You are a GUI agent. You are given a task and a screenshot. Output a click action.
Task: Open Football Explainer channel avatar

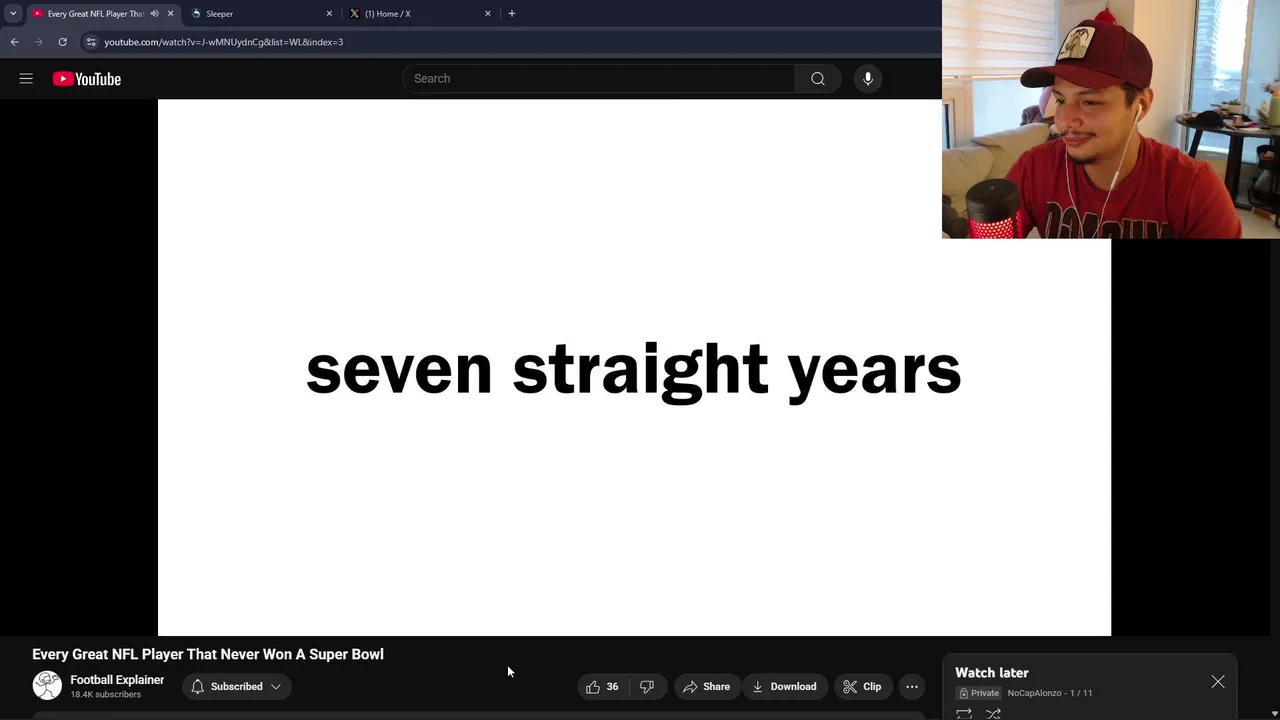(x=47, y=685)
